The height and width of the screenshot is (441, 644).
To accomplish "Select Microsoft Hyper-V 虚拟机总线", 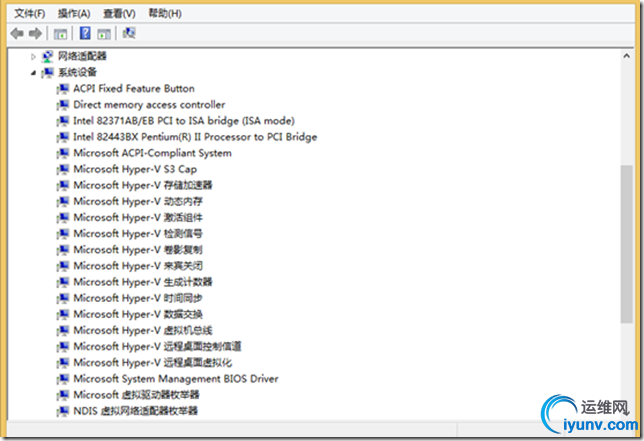I will point(143,330).
